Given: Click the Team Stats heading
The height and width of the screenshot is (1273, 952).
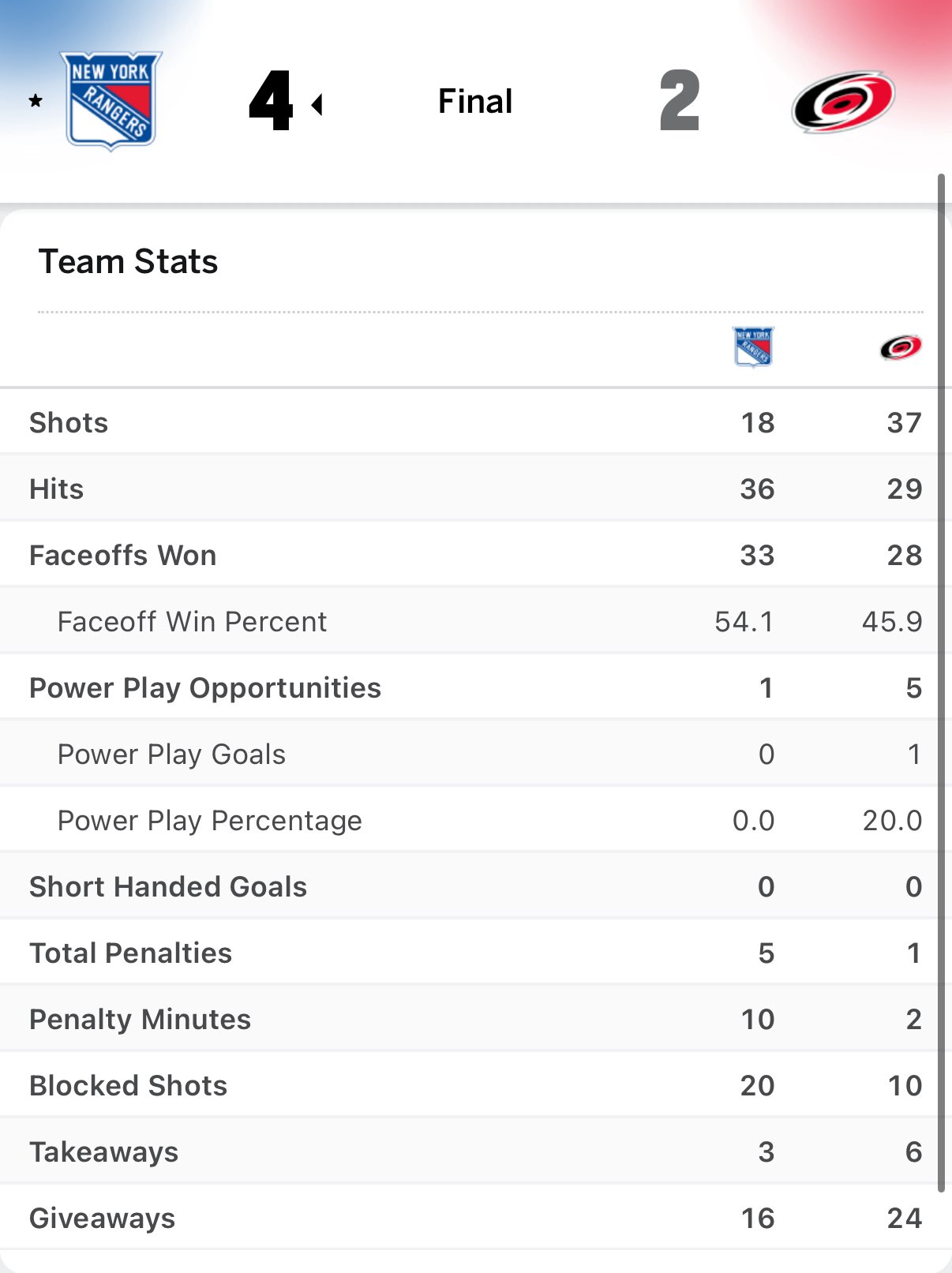Looking at the screenshot, I should 128,261.
